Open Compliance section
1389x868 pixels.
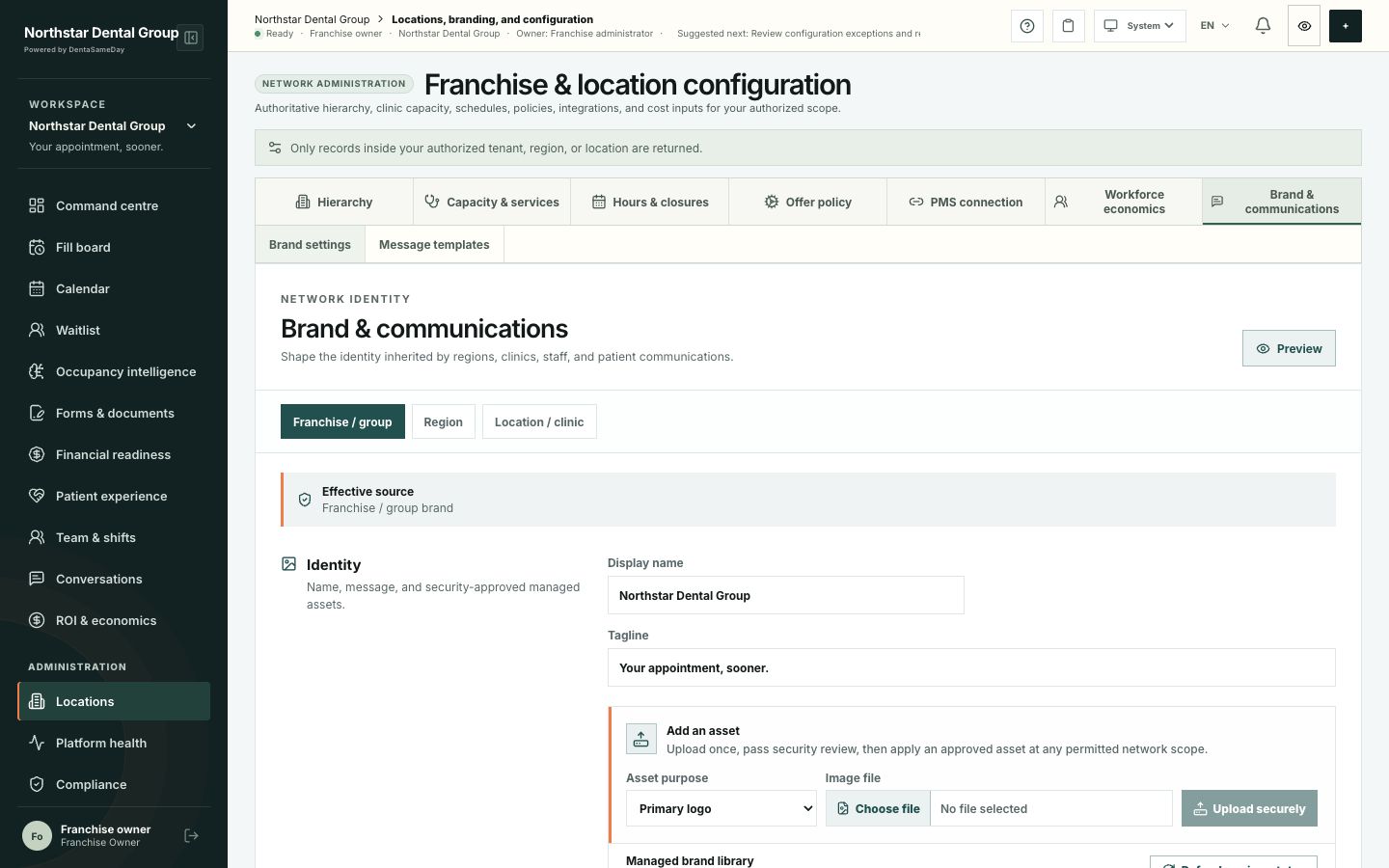point(114,784)
